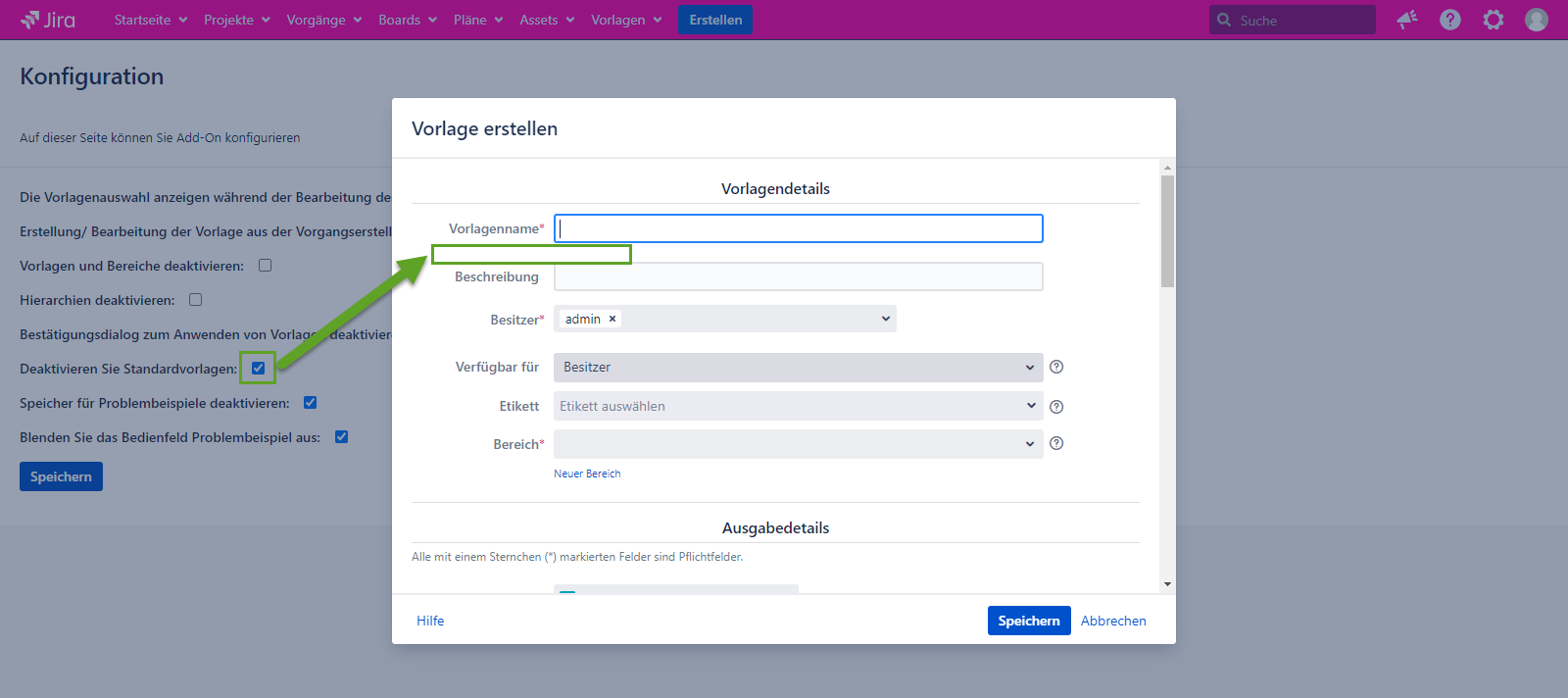Click Speichern button in the dialog

tap(1028, 621)
